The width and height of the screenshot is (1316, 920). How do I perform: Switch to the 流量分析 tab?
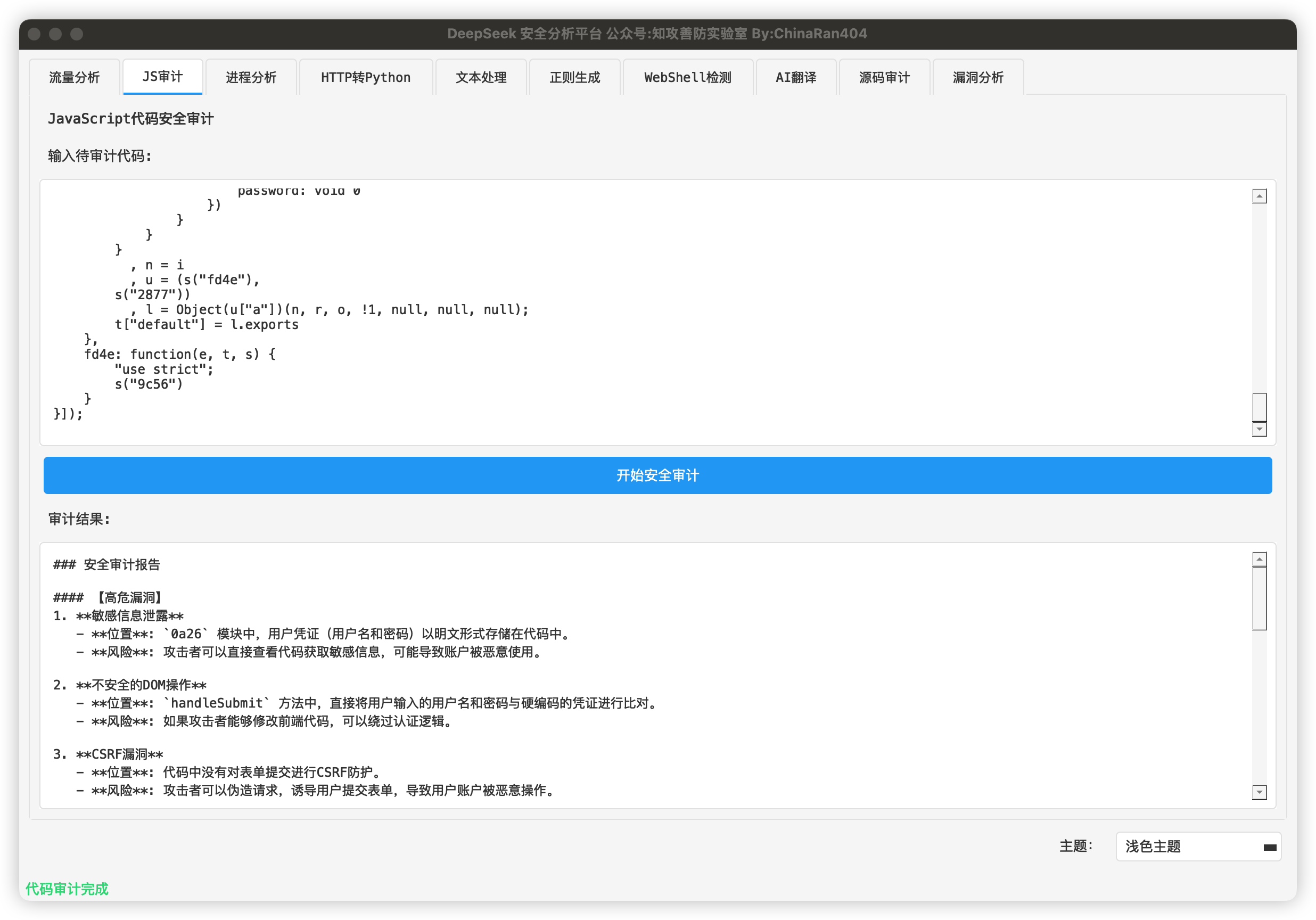75,77
